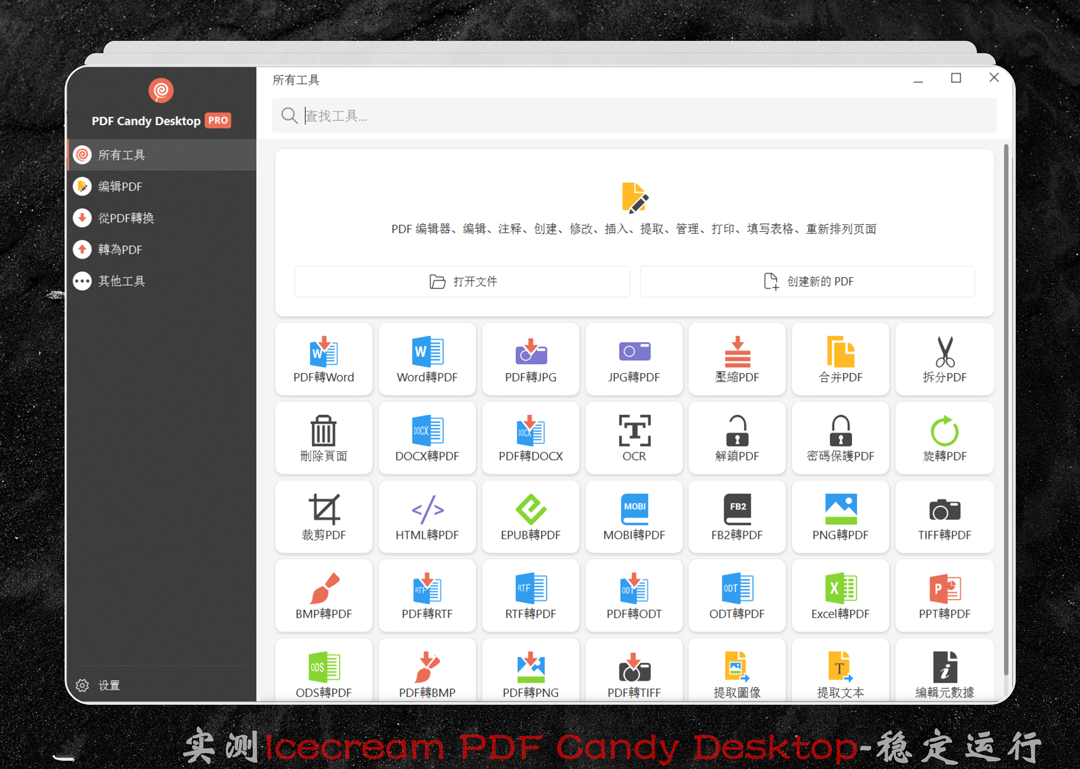Open the PDF轉BMP tool
This screenshot has width=1080, height=769.
[x=427, y=670]
